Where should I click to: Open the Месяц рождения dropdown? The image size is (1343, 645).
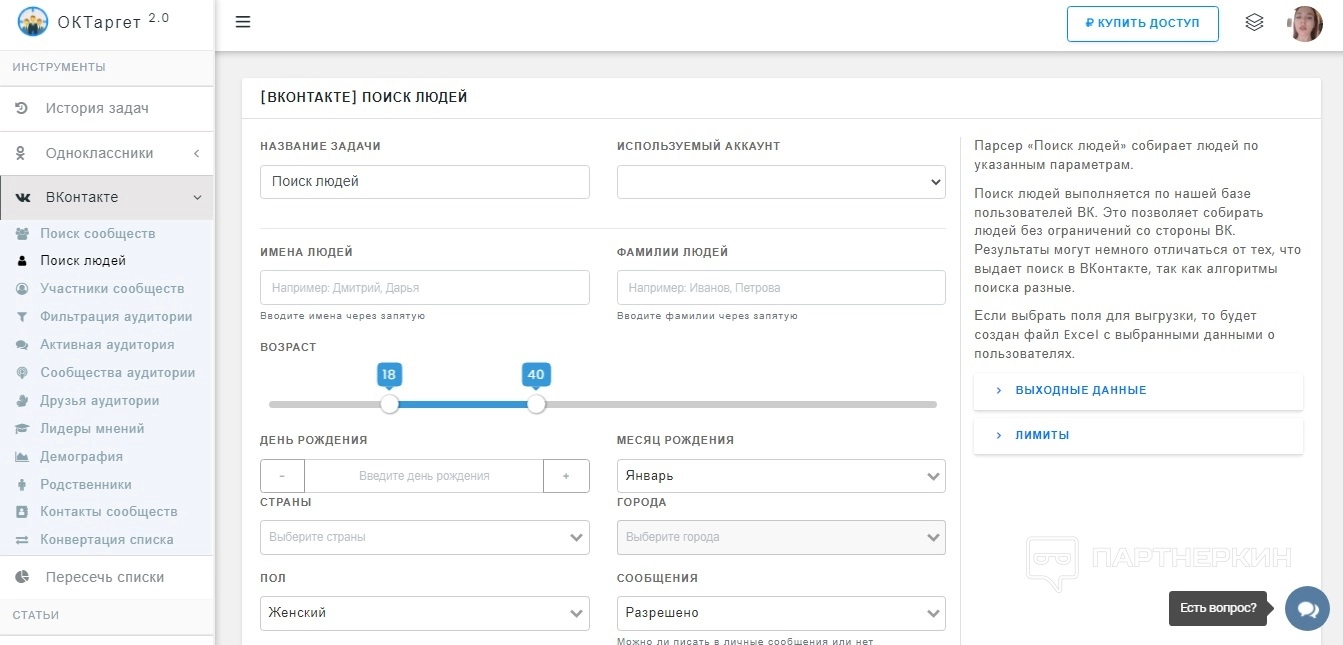tap(781, 476)
